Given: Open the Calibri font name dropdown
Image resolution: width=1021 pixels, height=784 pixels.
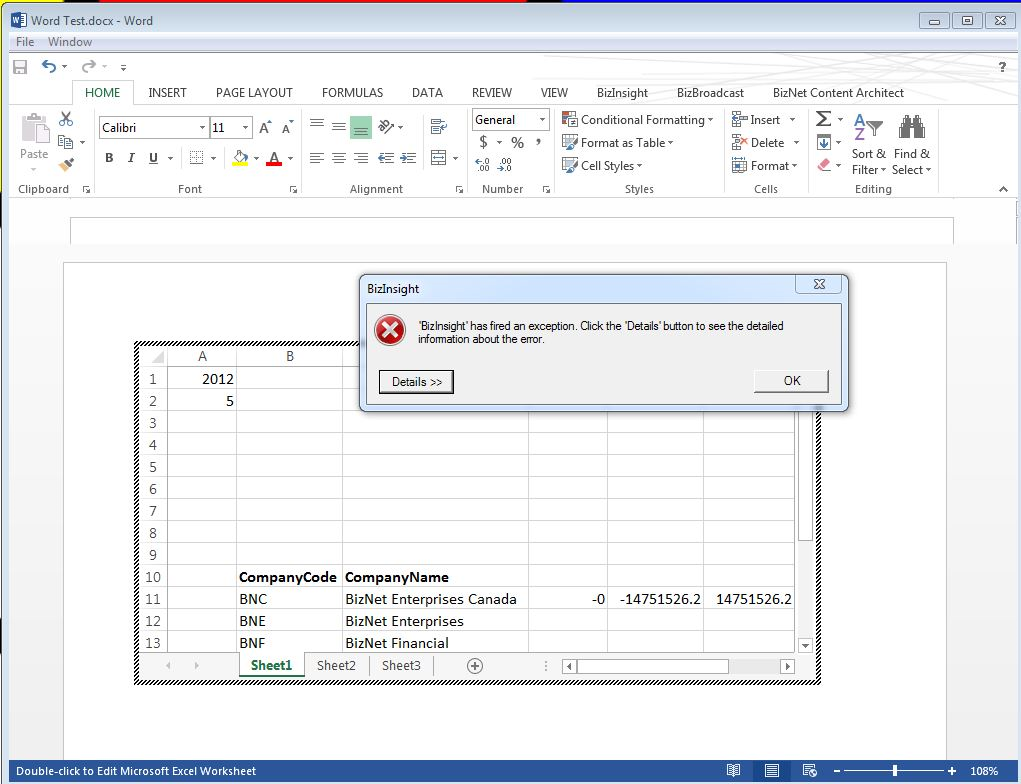Looking at the screenshot, I should coord(203,128).
